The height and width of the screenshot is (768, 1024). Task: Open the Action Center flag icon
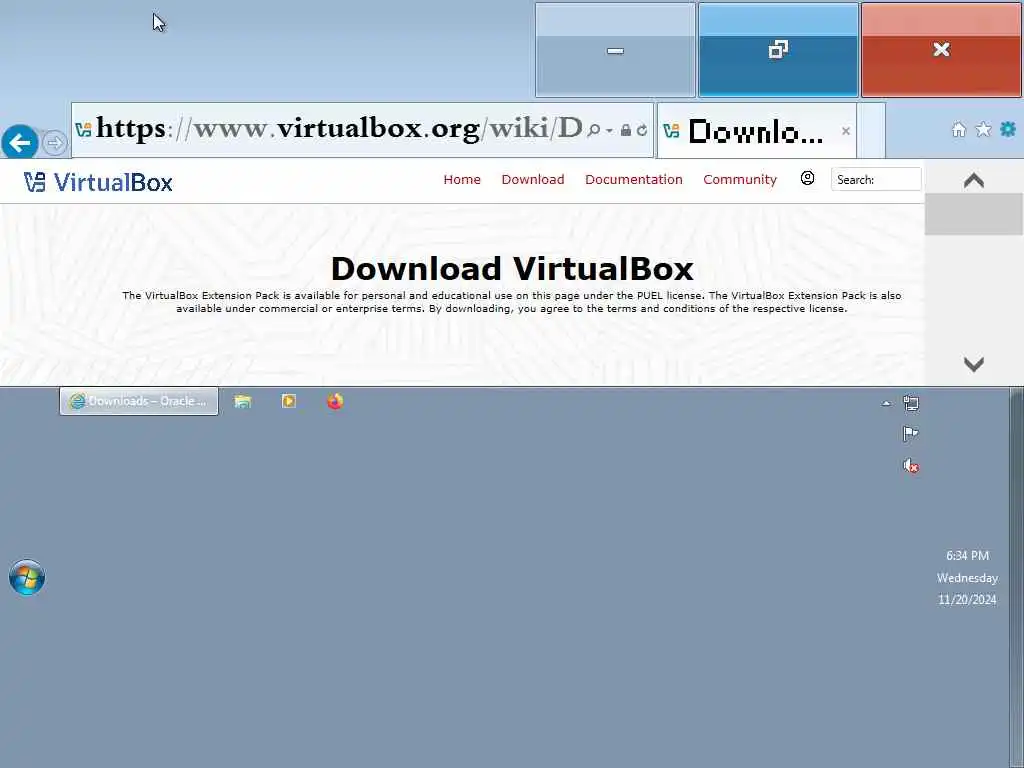point(910,434)
